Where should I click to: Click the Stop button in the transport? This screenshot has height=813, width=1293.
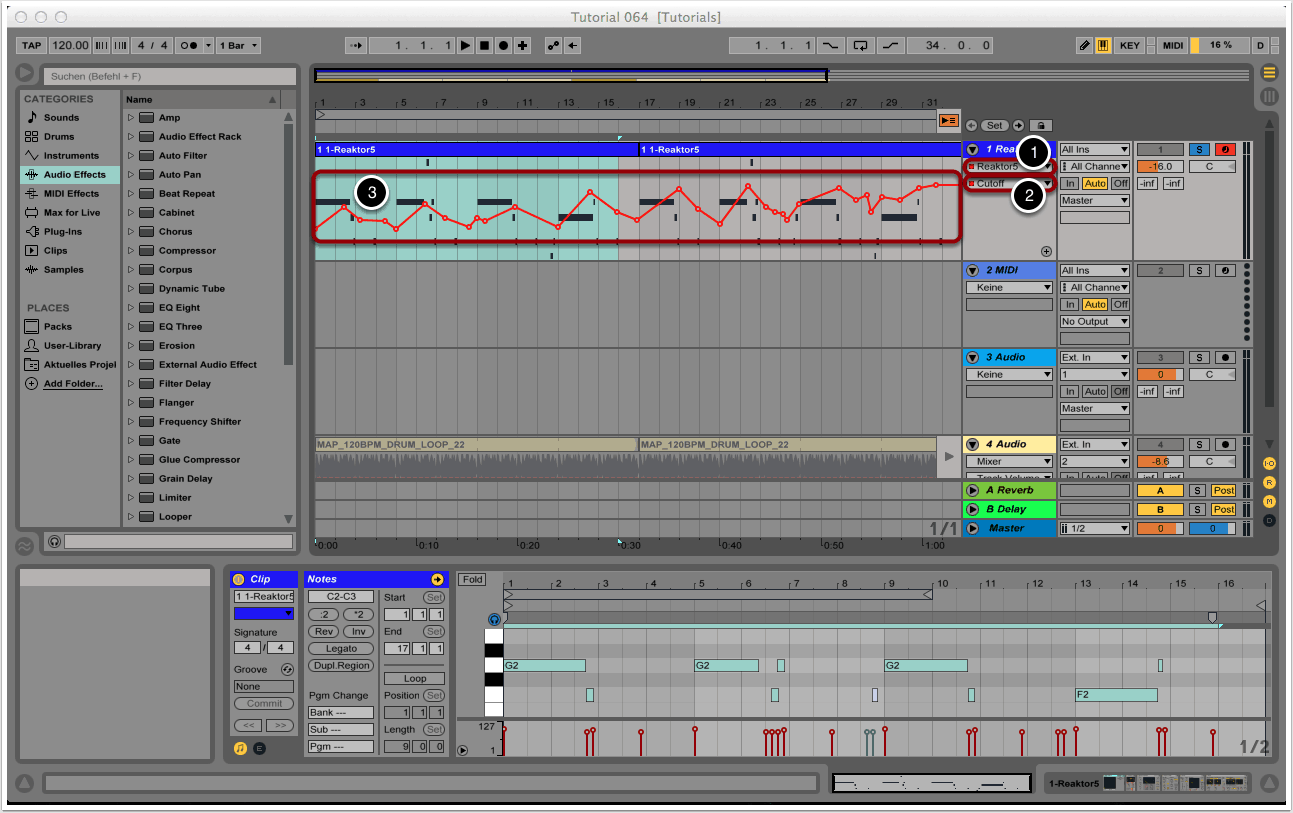click(x=484, y=46)
